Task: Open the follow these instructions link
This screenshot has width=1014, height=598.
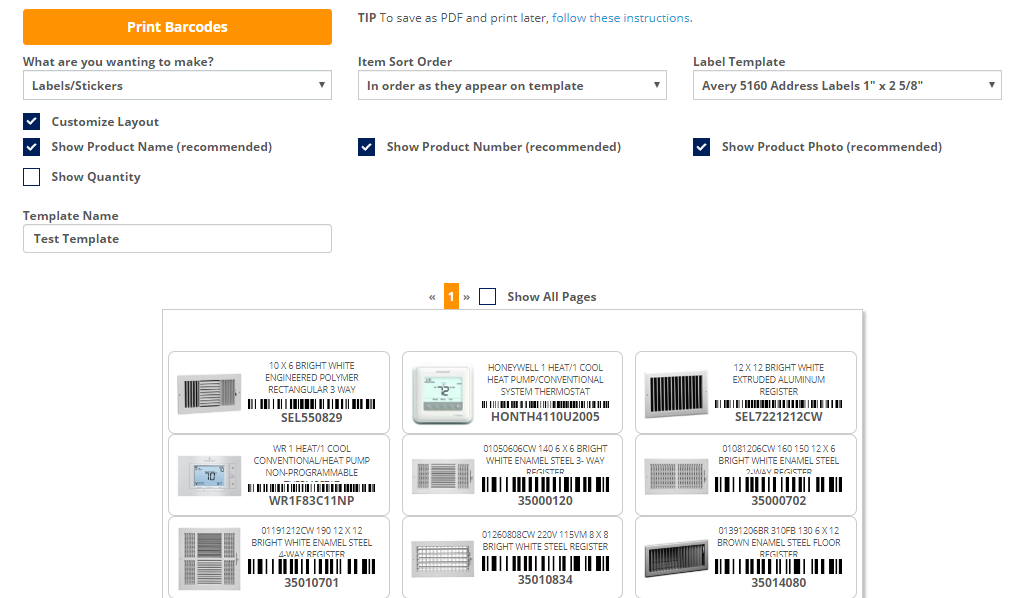Action: [x=621, y=18]
